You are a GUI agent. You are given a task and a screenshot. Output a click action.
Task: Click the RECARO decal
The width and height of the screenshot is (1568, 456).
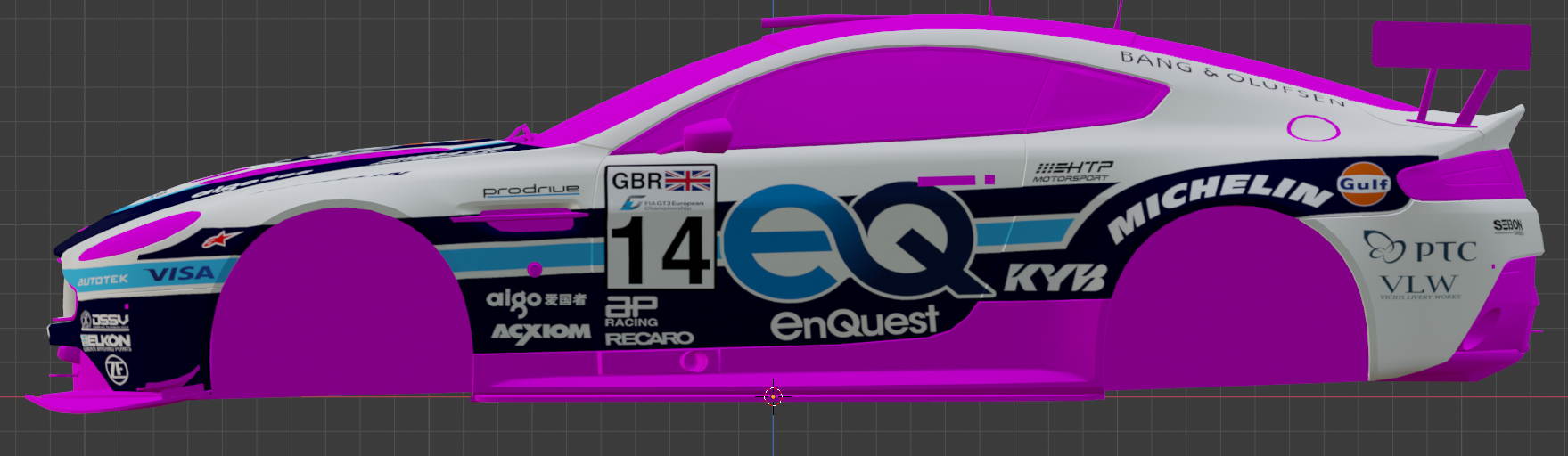pos(650,338)
